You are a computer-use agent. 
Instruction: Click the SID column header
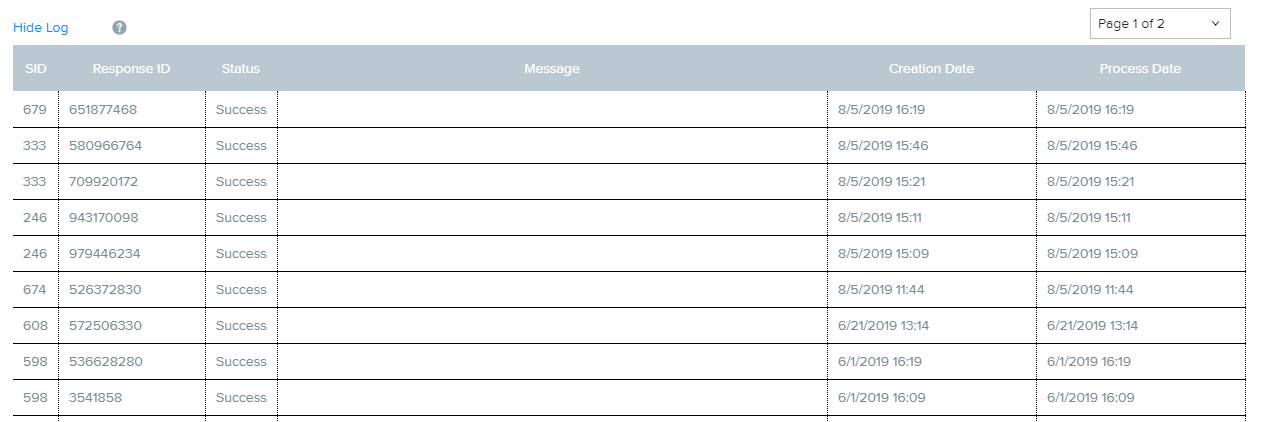click(36, 69)
